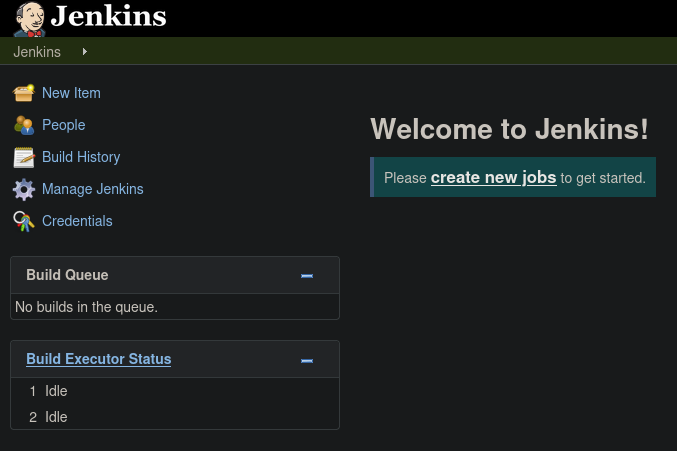Viewport: 677px width, 451px height.
Task: Collapse the Build Executor Status panel
Action: tap(307, 361)
